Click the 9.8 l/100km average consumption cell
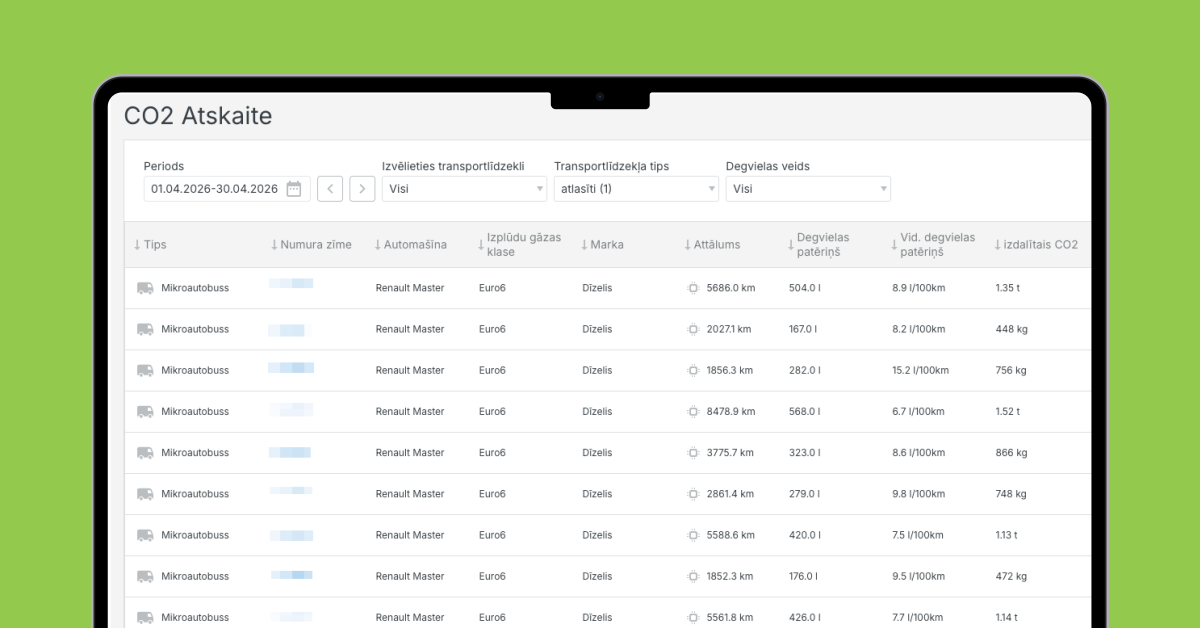This screenshot has height=628, width=1200. point(918,494)
